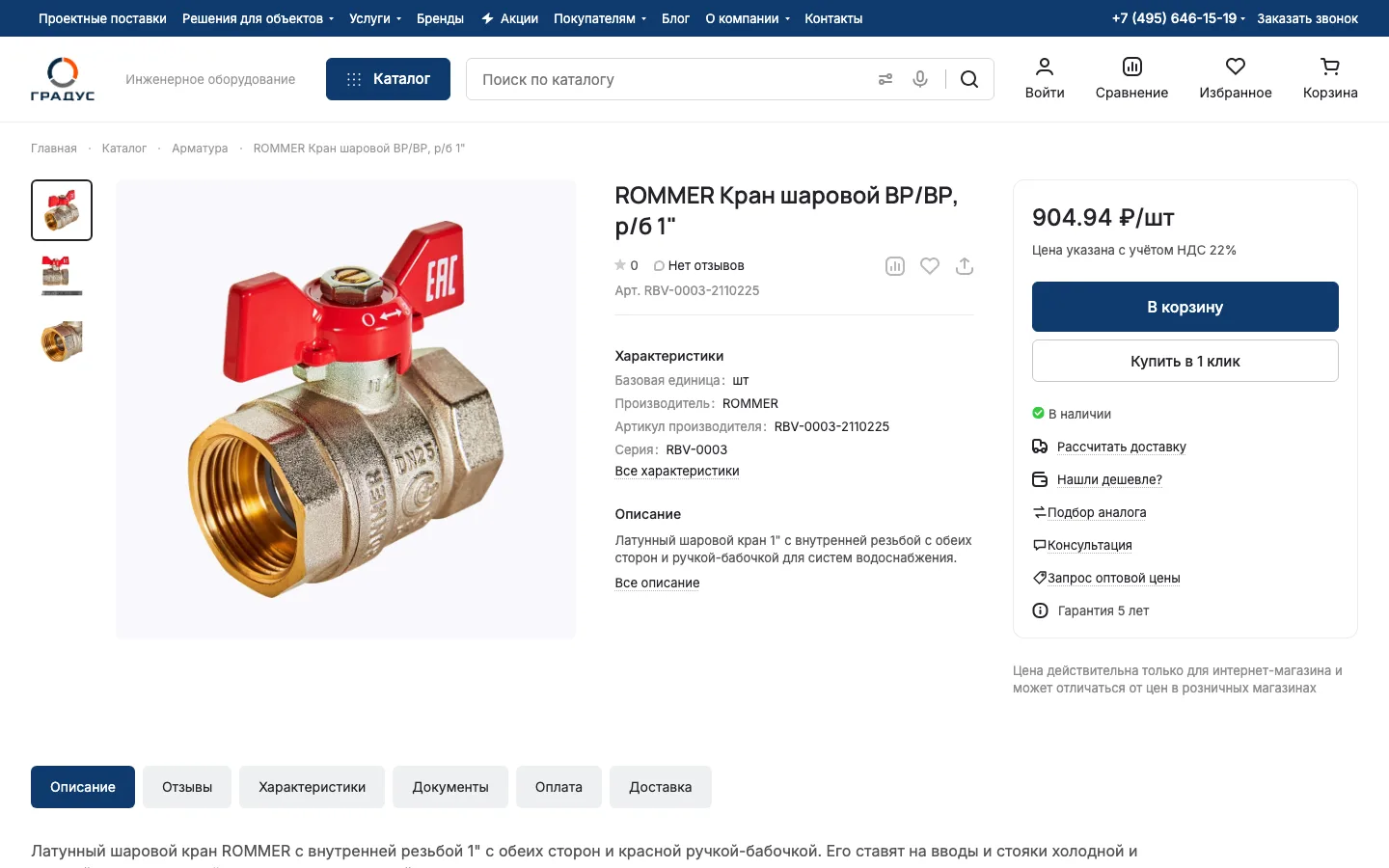Click Рассчитать доставку delivery link
The width and height of the screenshot is (1389, 868).
pos(1121,447)
